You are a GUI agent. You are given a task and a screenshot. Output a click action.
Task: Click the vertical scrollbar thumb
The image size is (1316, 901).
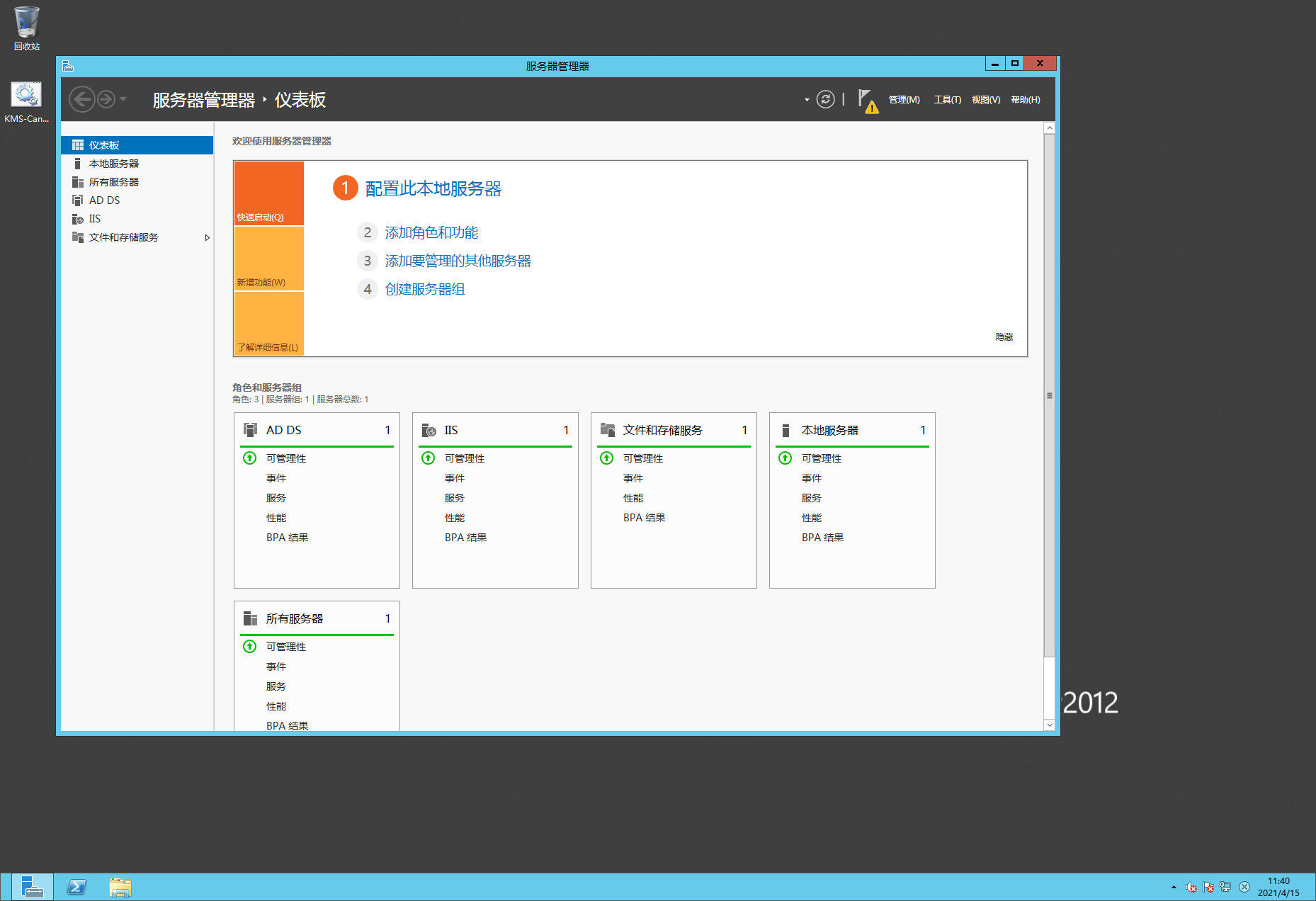click(1050, 395)
